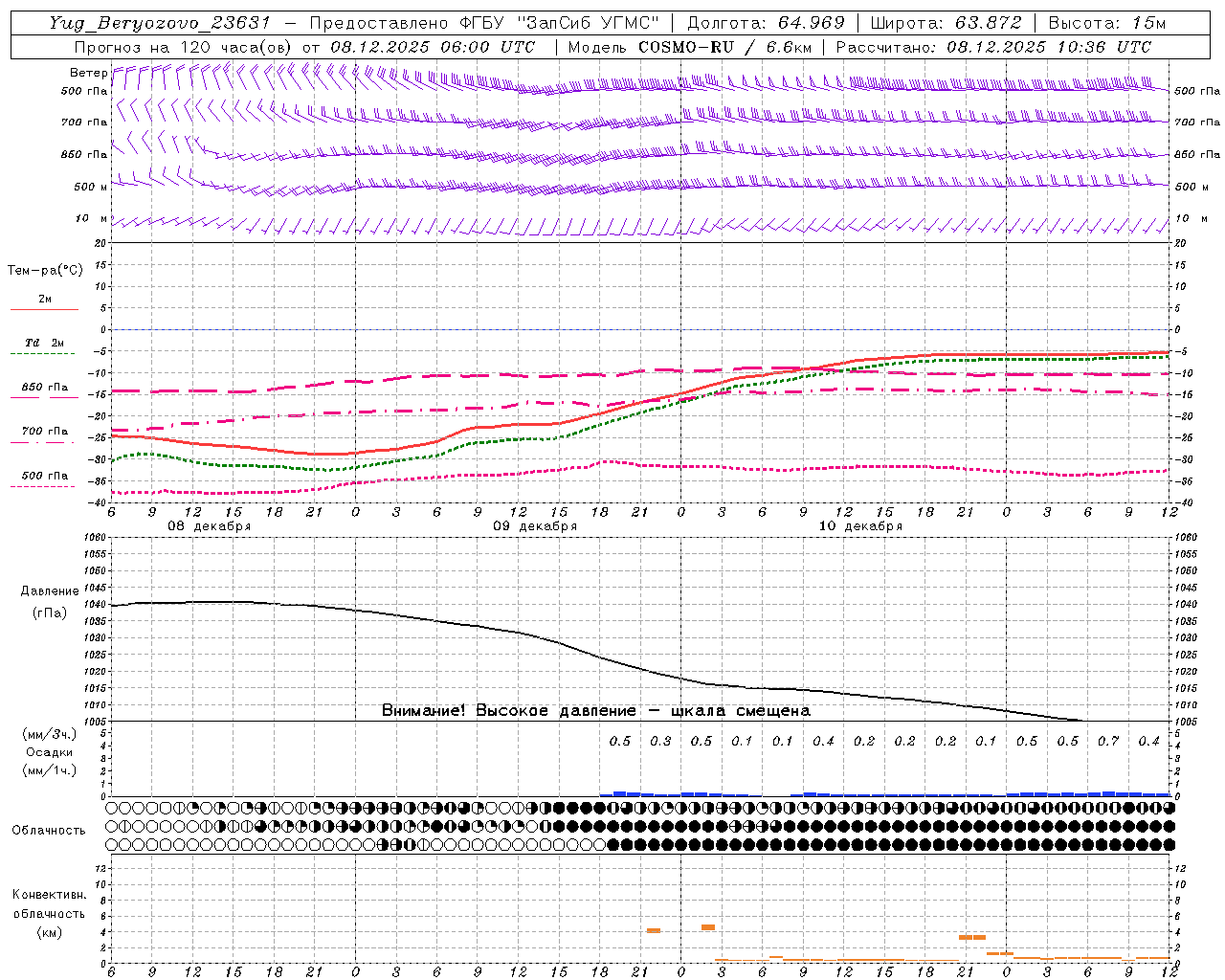Select the (мм/1ч.) precipitation unit label
The height and width of the screenshot is (980, 1225).
(x=49, y=770)
